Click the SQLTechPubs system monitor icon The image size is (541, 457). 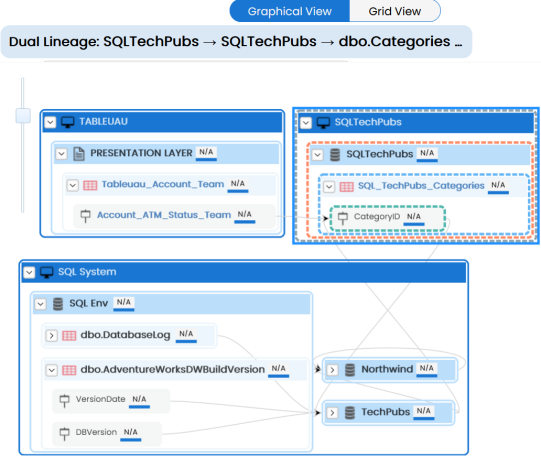click(323, 123)
